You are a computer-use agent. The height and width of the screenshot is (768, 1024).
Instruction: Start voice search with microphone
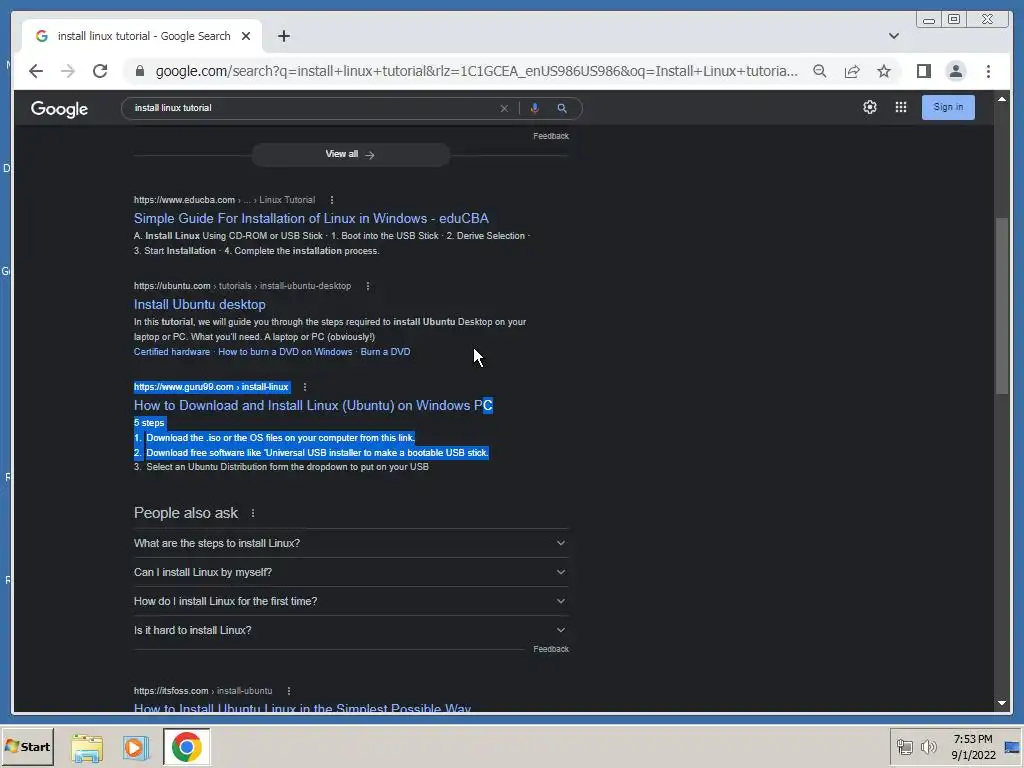point(534,108)
